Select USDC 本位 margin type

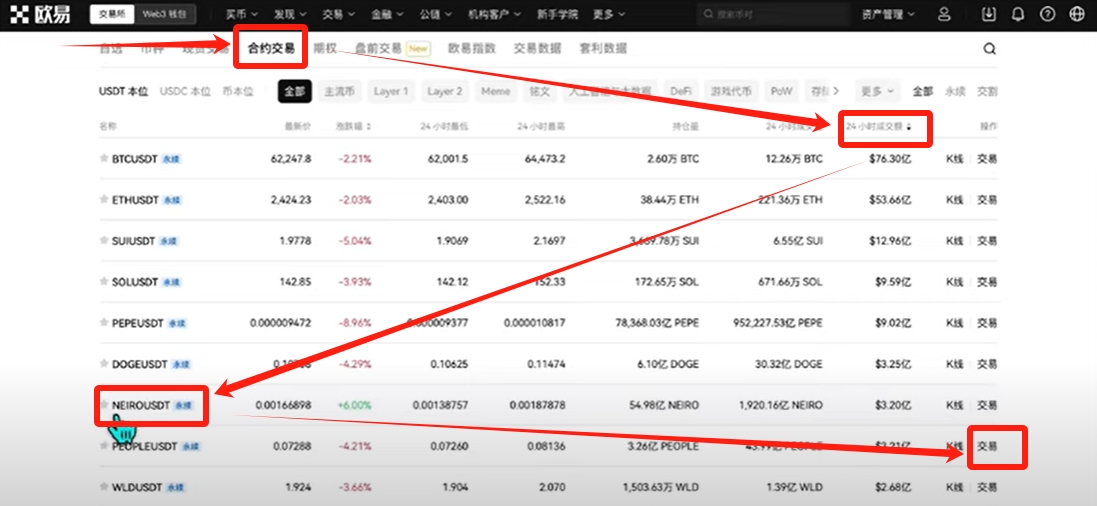pos(185,91)
